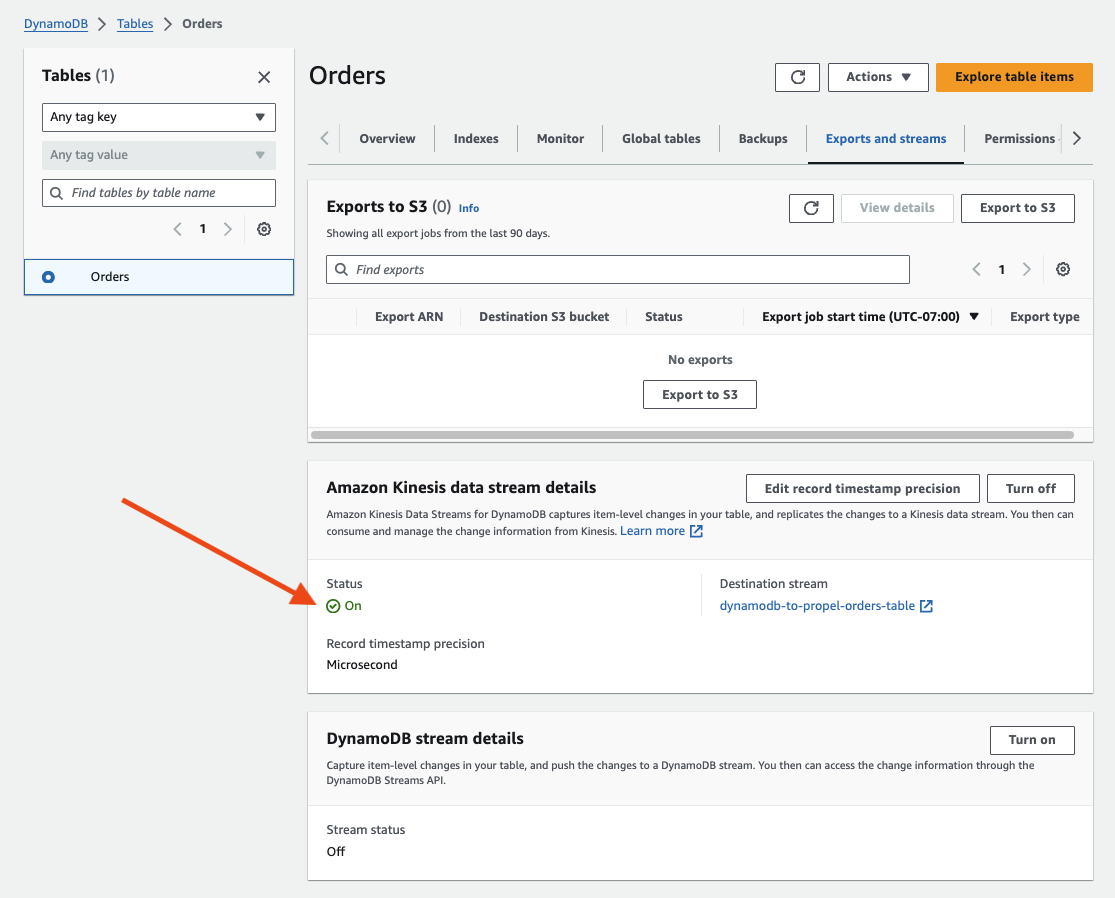This screenshot has width=1115, height=898.
Task: Expand the Actions dropdown menu
Action: pyautogui.click(x=878, y=77)
